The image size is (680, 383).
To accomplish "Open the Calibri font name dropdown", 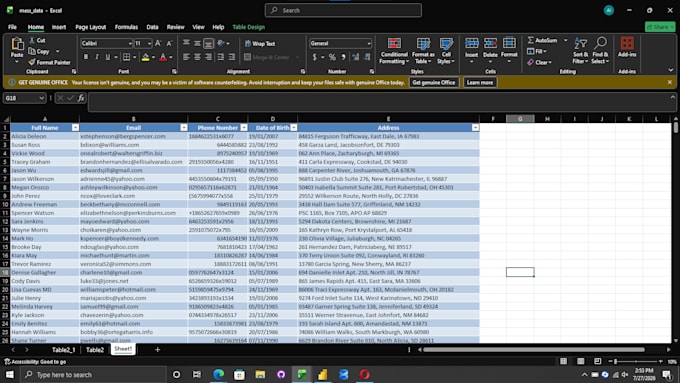I will click(130, 43).
